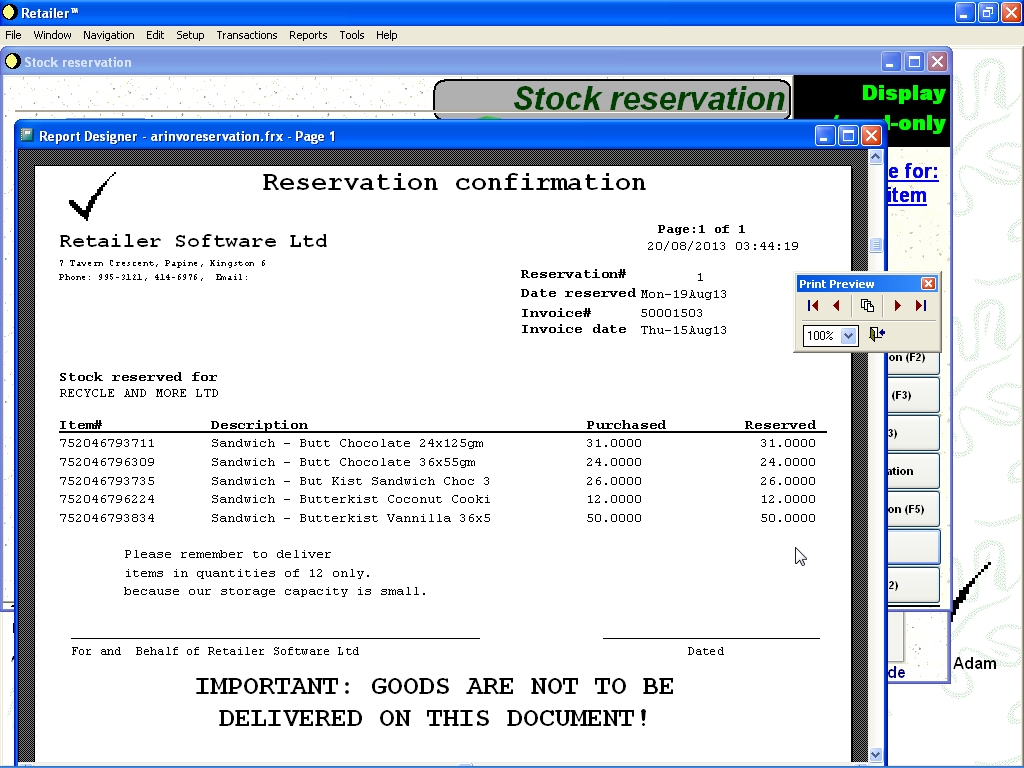Click the Report Designer title bar icon

click(x=26, y=136)
